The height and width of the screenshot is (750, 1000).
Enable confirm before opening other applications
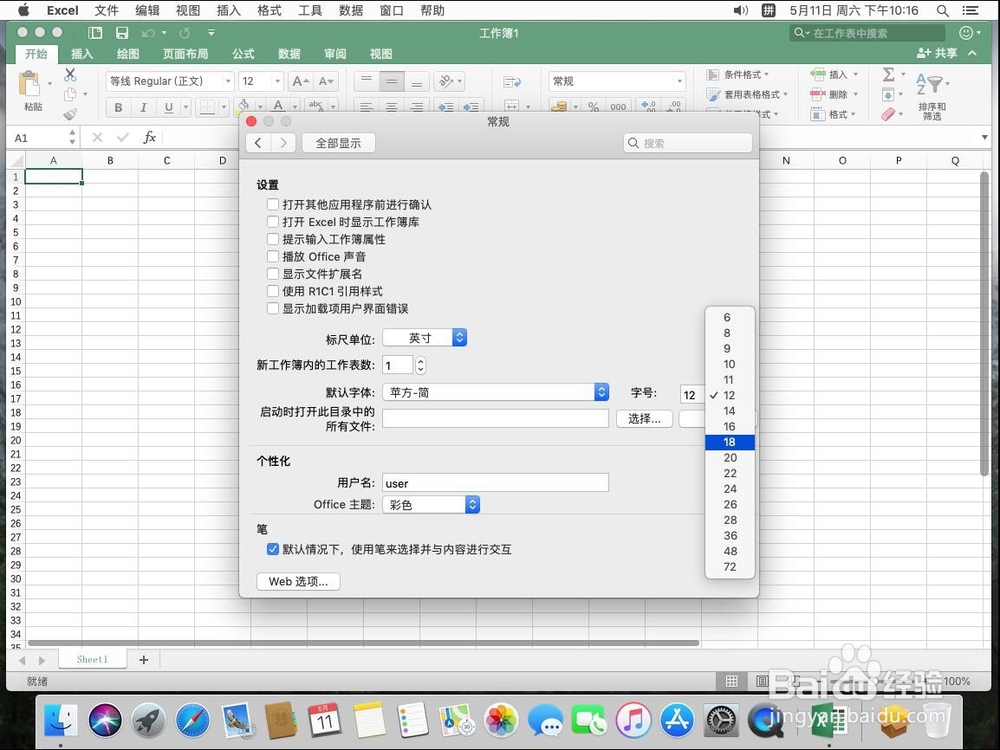click(273, 204)
